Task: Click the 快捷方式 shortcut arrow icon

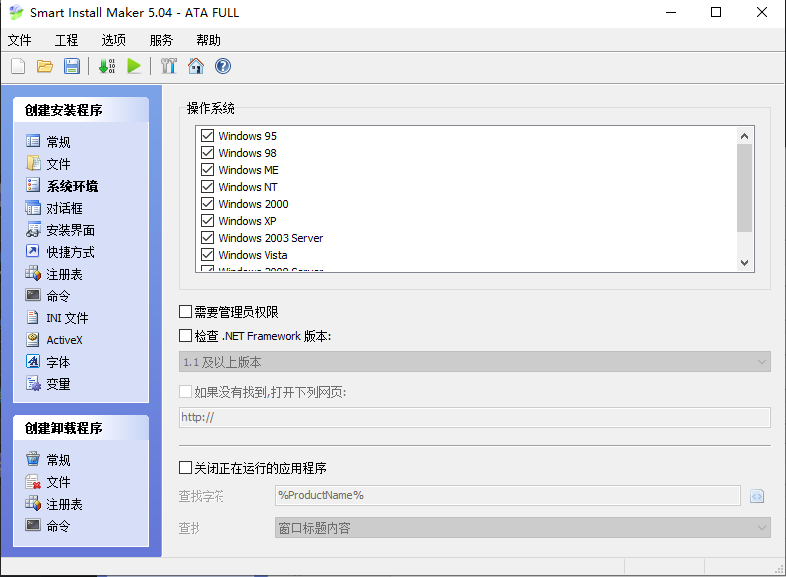Action: click(x=33, y=251)
